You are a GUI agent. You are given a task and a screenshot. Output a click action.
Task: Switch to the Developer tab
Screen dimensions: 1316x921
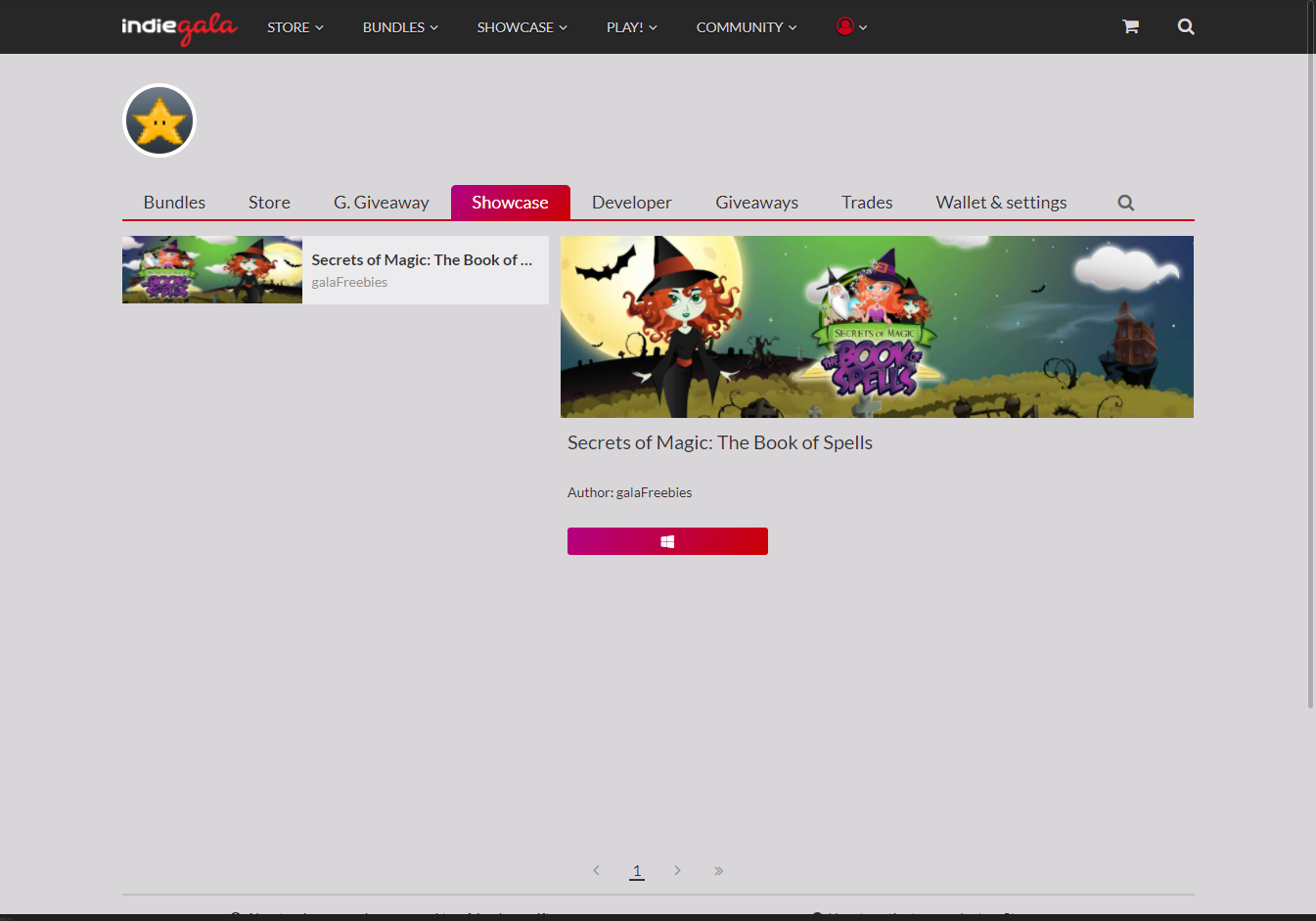coord(632,203)
